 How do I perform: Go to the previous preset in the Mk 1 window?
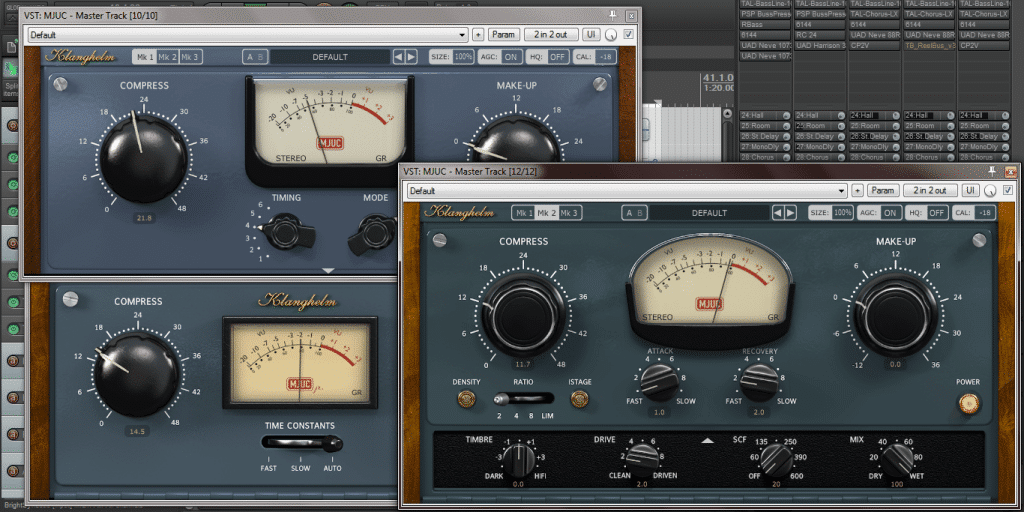pos(398,57)
